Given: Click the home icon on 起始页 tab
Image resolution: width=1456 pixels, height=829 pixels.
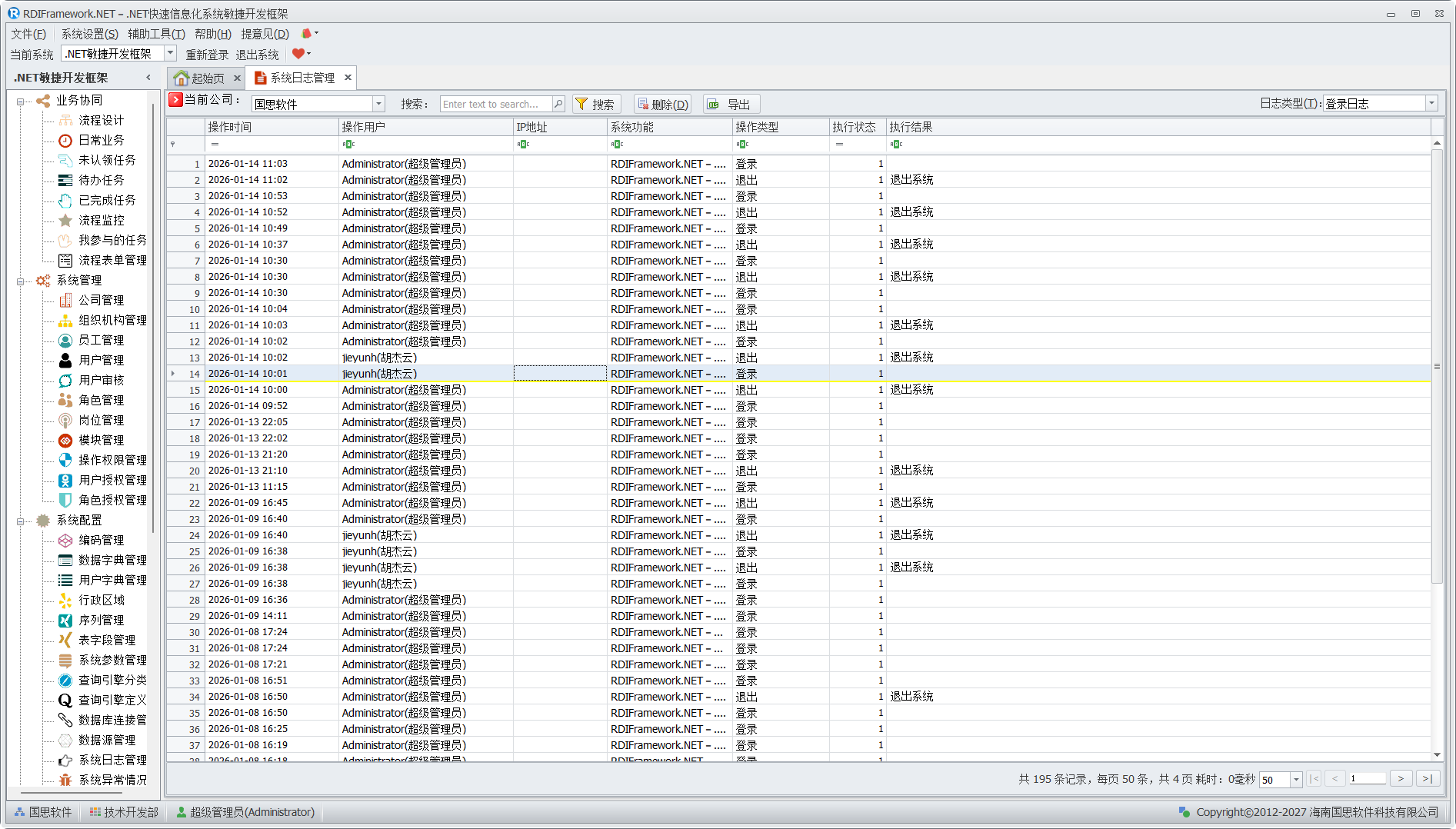Looking at the screenshot, I should [181, 78].
